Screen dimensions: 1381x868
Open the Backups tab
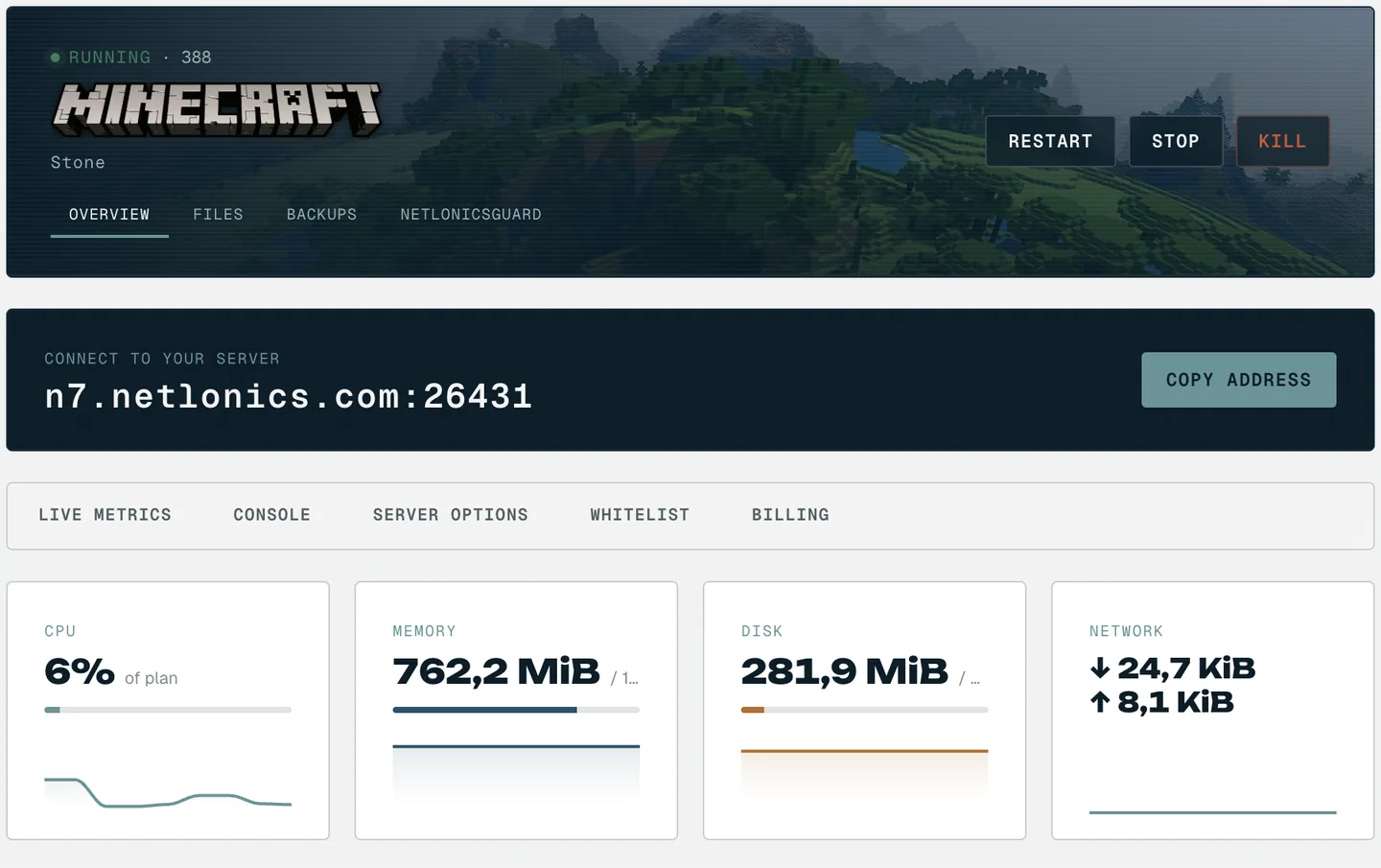[x=321, y=215]
